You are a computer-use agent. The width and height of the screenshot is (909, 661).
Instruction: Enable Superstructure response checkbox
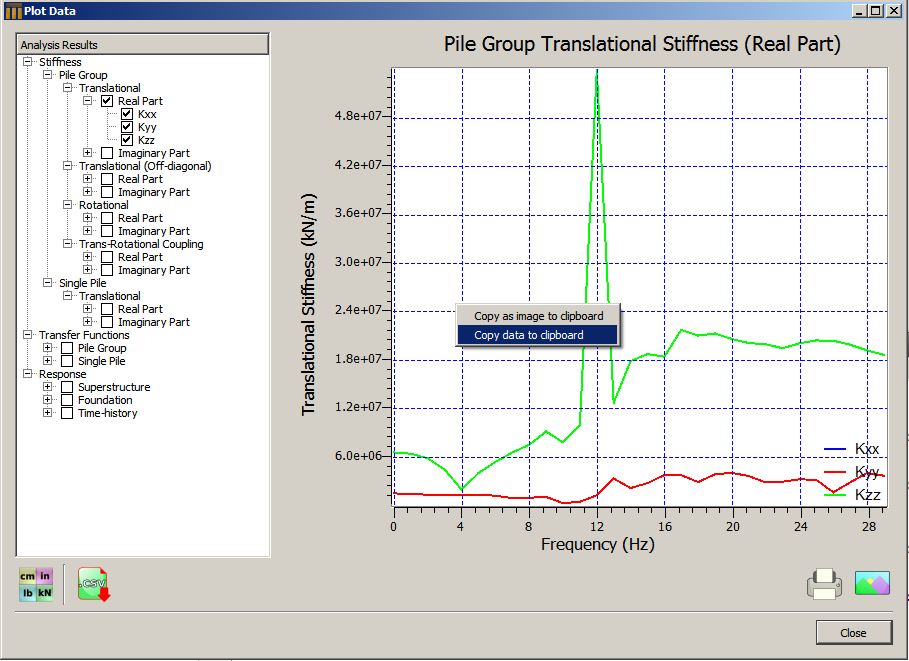67,387
